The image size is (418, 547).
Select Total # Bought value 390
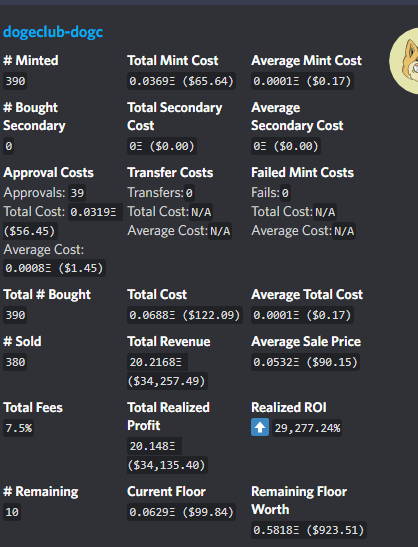(x=15, y=315)
